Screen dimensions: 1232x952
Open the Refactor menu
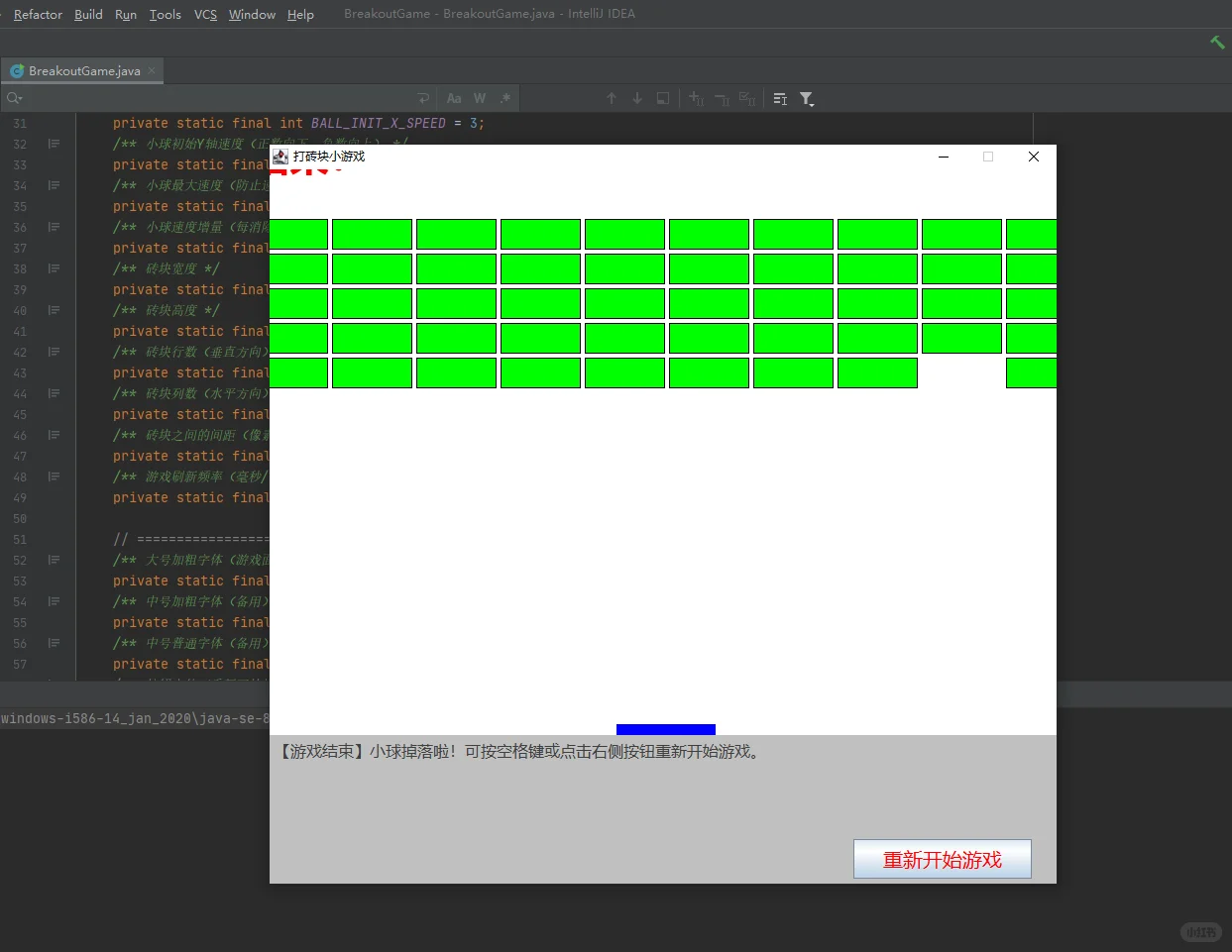coord(38,14)
